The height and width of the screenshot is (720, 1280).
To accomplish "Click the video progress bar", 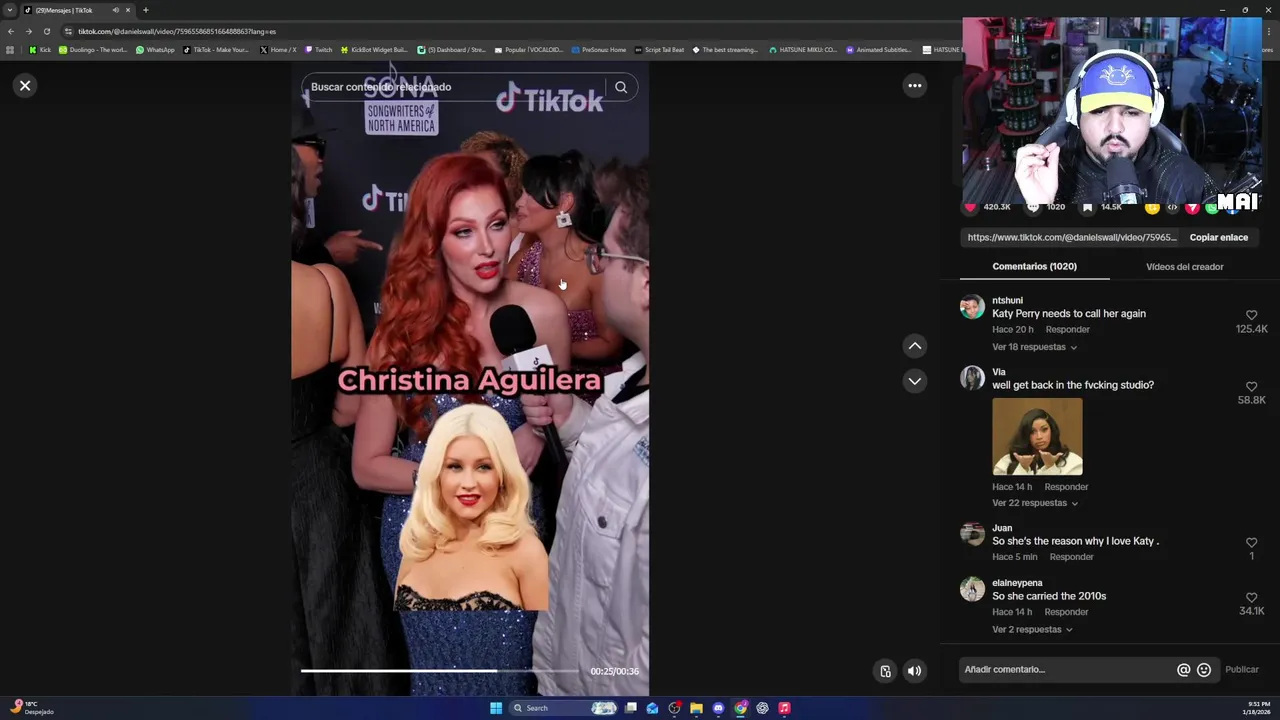I will point(440,671).
